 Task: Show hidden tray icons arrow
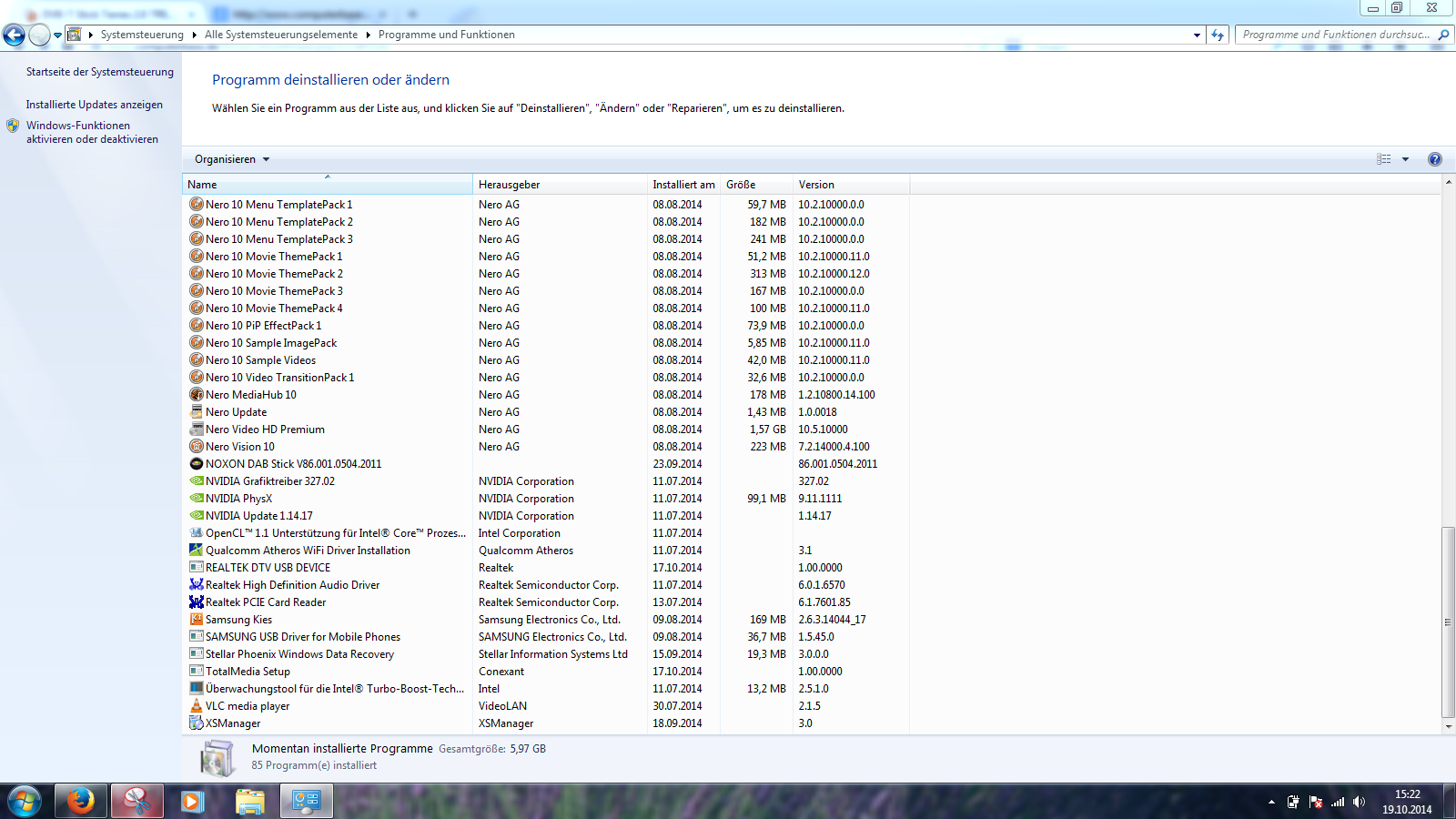(1271, 802)
